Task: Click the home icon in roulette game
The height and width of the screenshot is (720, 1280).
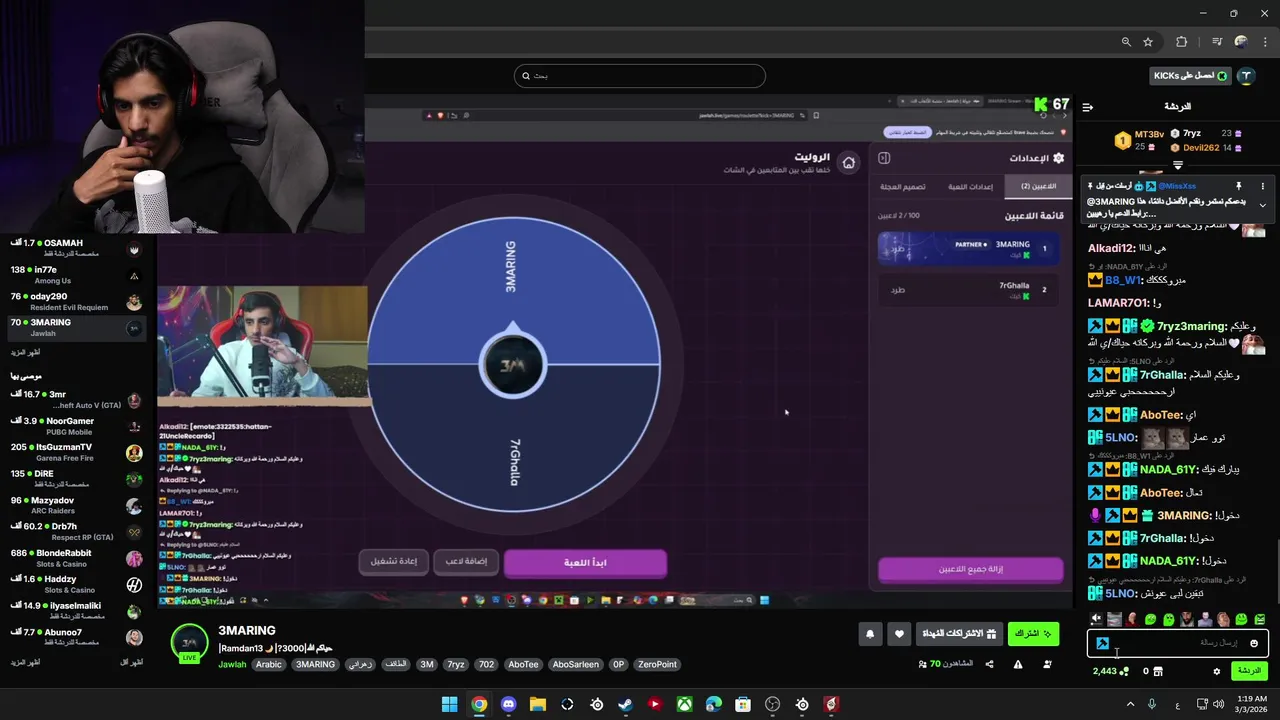Action: coord(849,162)
